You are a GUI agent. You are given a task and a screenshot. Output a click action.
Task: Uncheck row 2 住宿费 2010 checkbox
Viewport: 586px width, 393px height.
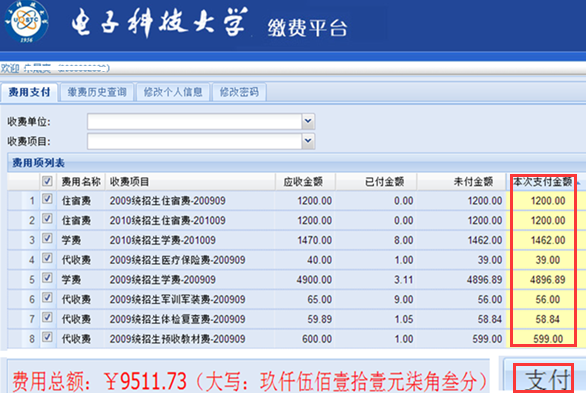point(47,219)
